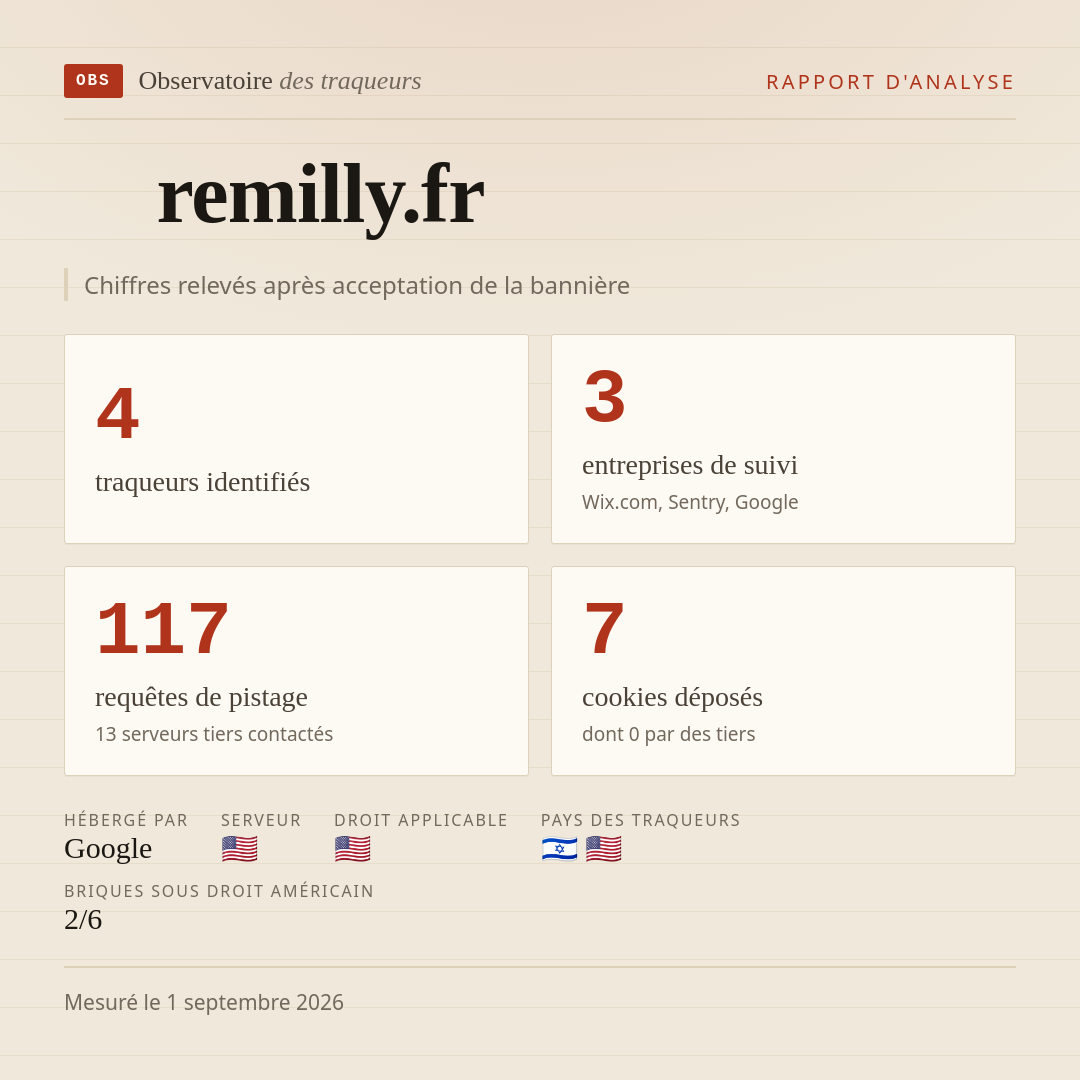Viewport: 1080px width, 1080px height.
Task: Click the Israel flag under Pays des traqueurs
Action: point(559,849)
